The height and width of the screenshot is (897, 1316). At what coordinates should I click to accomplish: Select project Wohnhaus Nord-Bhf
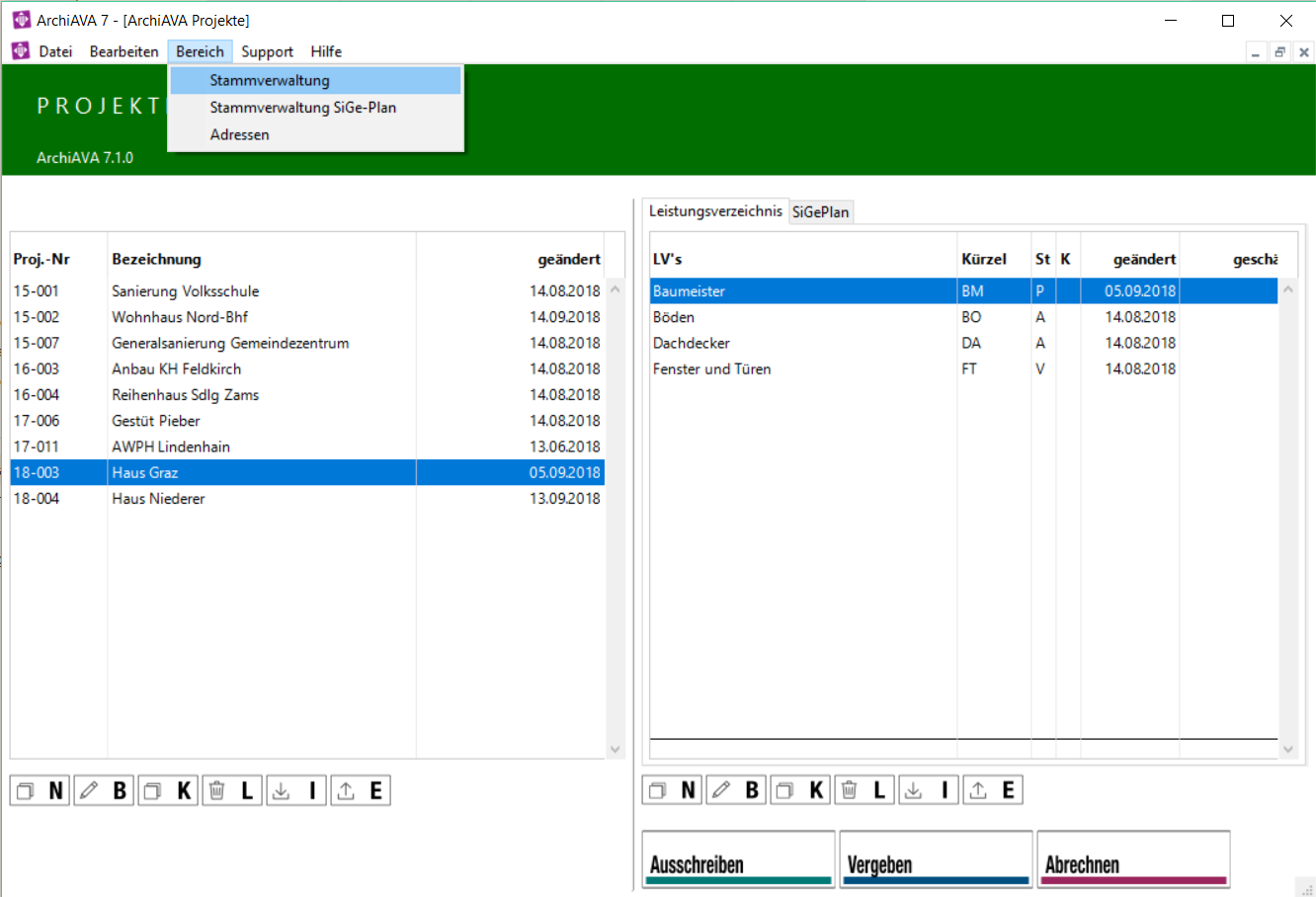pyautogui.click(x=307, y=317)
